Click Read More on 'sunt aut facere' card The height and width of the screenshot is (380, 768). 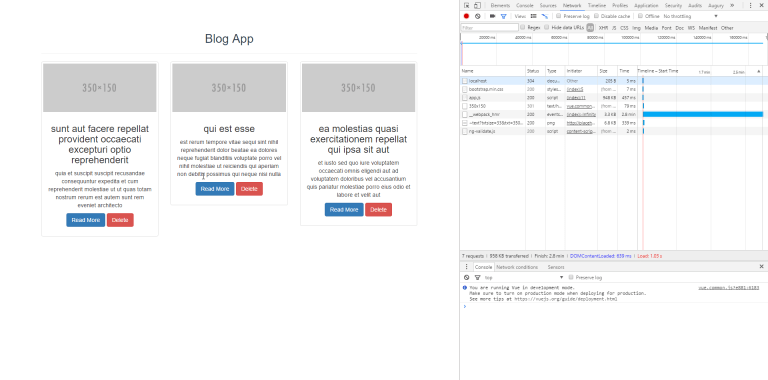pyautogui.click(x=86, y=220)
